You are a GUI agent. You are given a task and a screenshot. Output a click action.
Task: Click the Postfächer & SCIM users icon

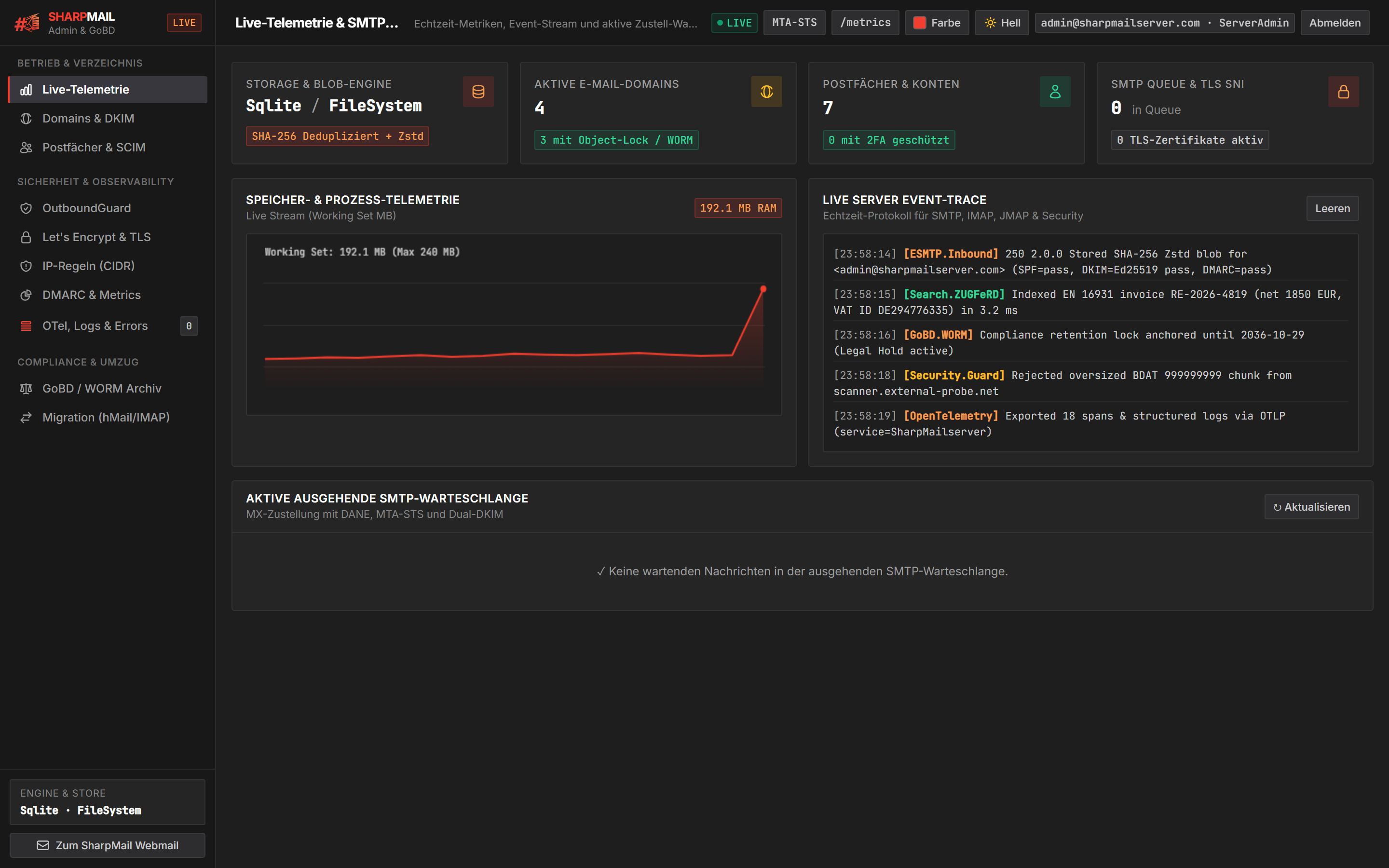coord(26,148)
